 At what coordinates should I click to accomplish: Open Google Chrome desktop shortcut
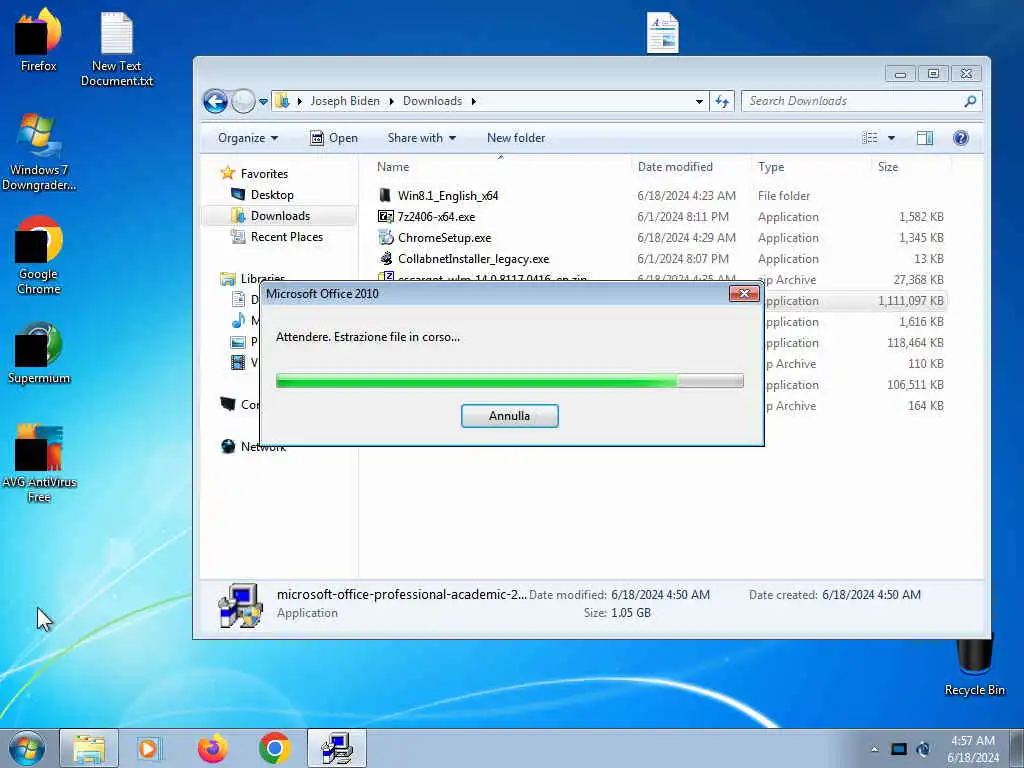[x=39, y=255]
